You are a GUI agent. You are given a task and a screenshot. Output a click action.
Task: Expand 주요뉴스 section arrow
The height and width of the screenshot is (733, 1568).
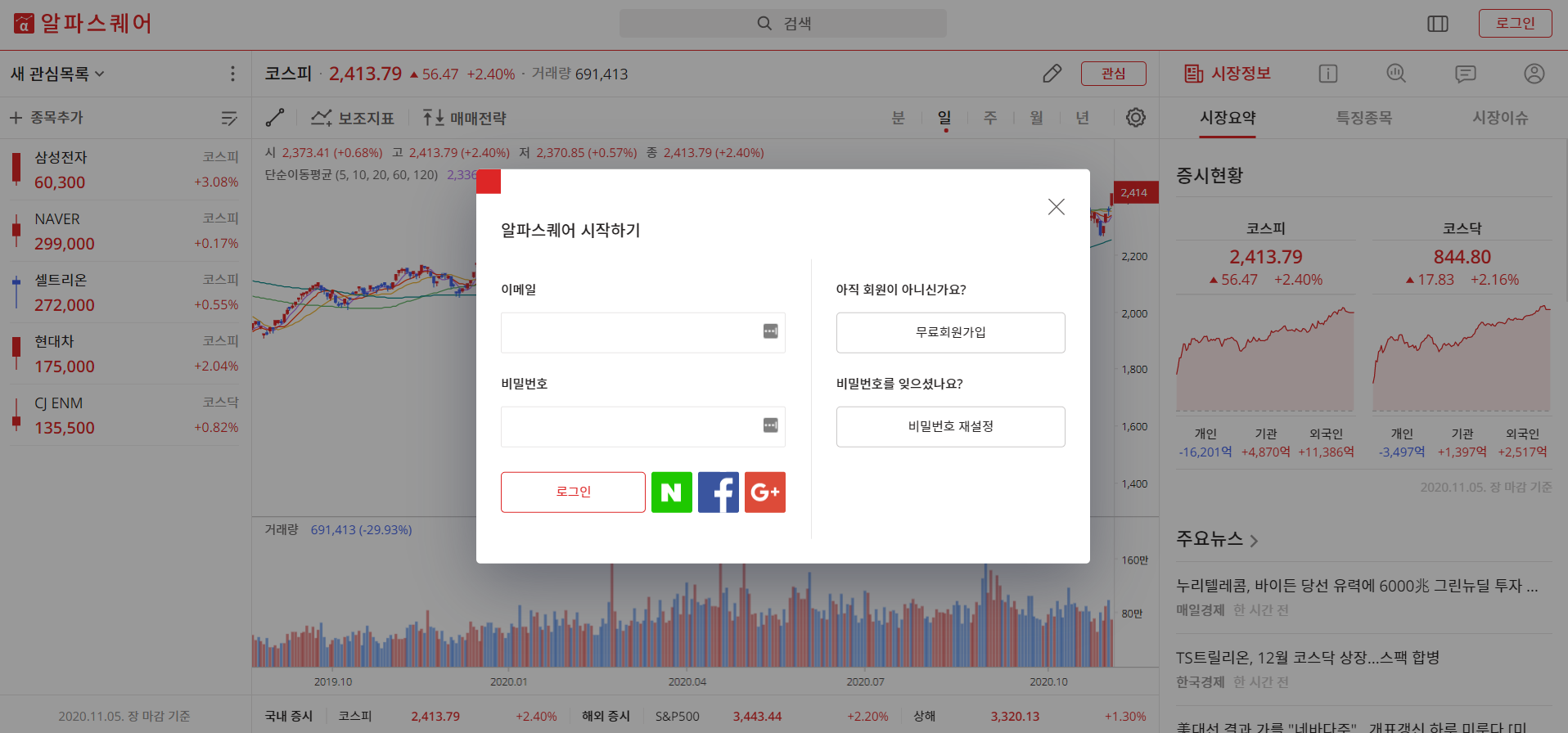pyautogui.click(x=1254, y=541)
